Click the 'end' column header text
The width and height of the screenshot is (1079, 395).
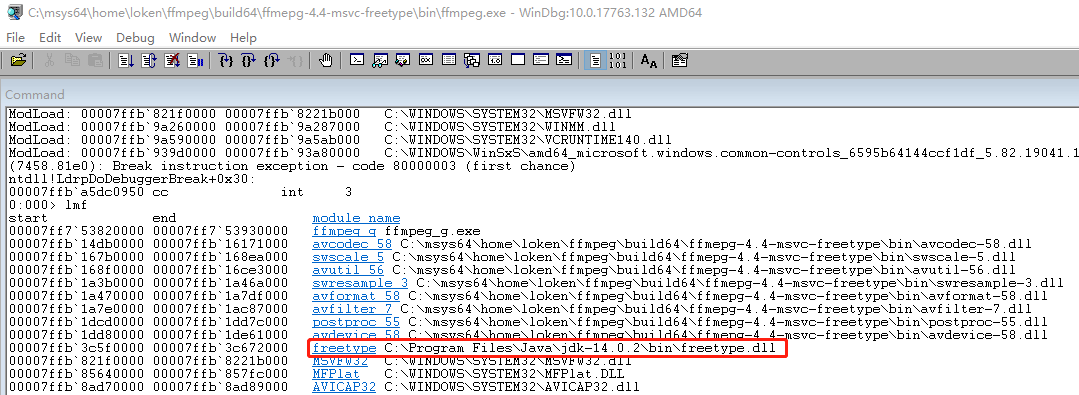pyautogui.click(x=164, y=218)
